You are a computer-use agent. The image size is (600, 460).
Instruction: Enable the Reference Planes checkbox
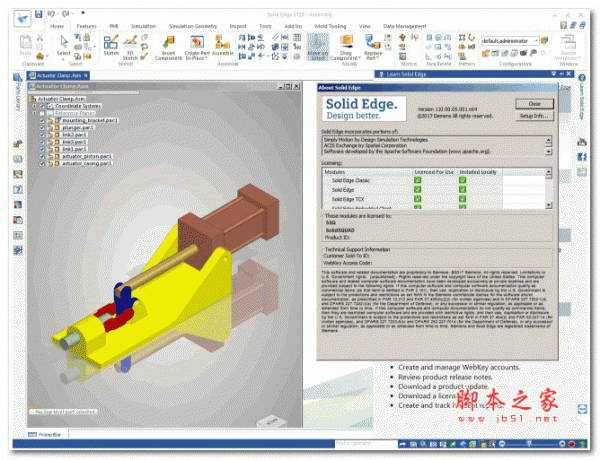pyautogui.click(x=42, y=113)
